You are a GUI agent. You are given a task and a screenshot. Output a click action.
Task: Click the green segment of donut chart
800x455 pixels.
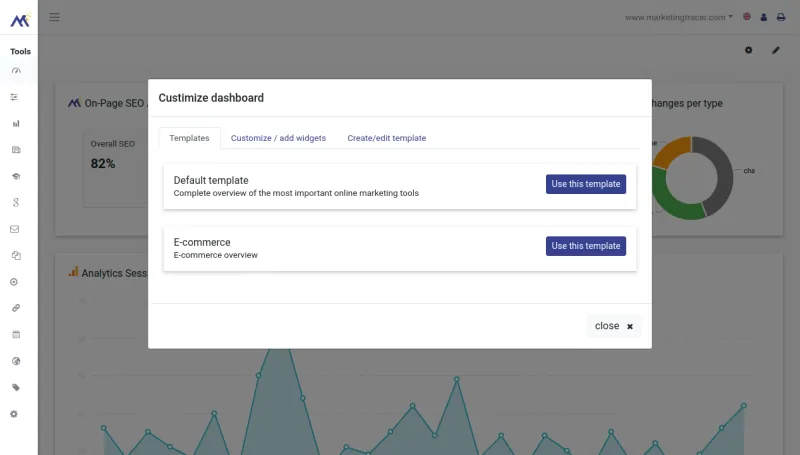(x=668, y=199)
